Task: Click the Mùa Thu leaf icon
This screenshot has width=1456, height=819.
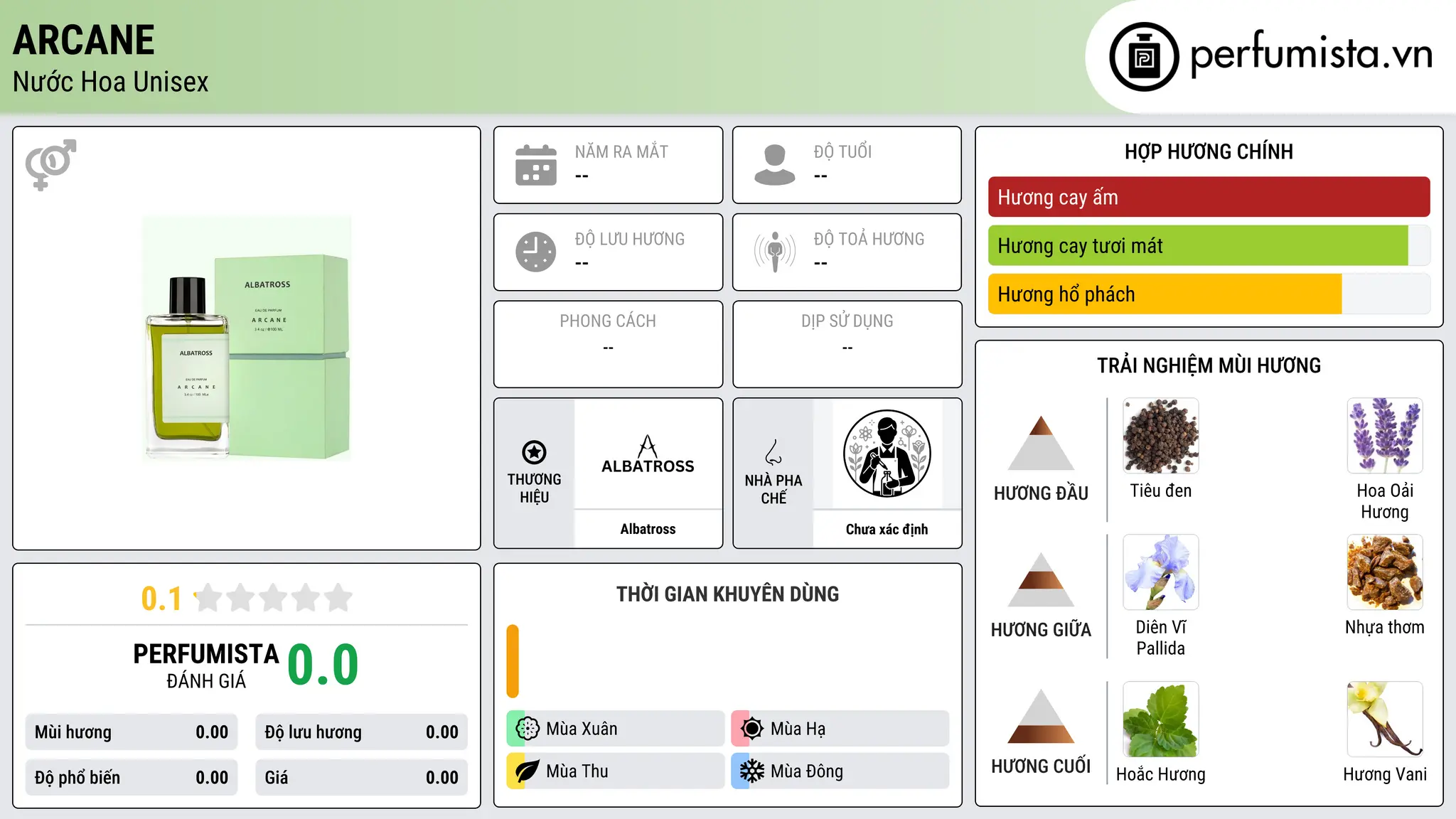Action: click(528, 771)
